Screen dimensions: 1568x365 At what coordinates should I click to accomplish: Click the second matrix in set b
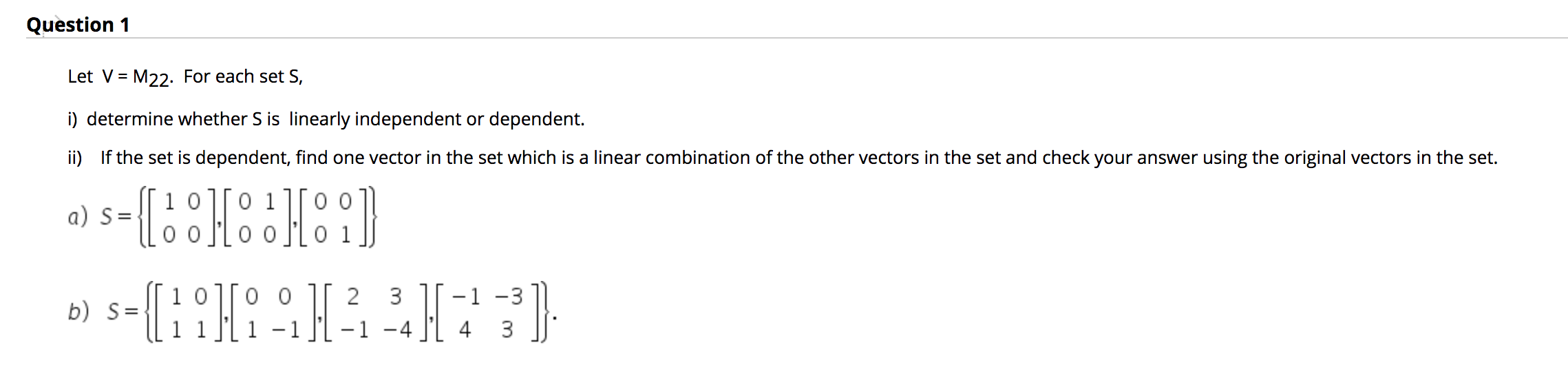click(272, 313)
